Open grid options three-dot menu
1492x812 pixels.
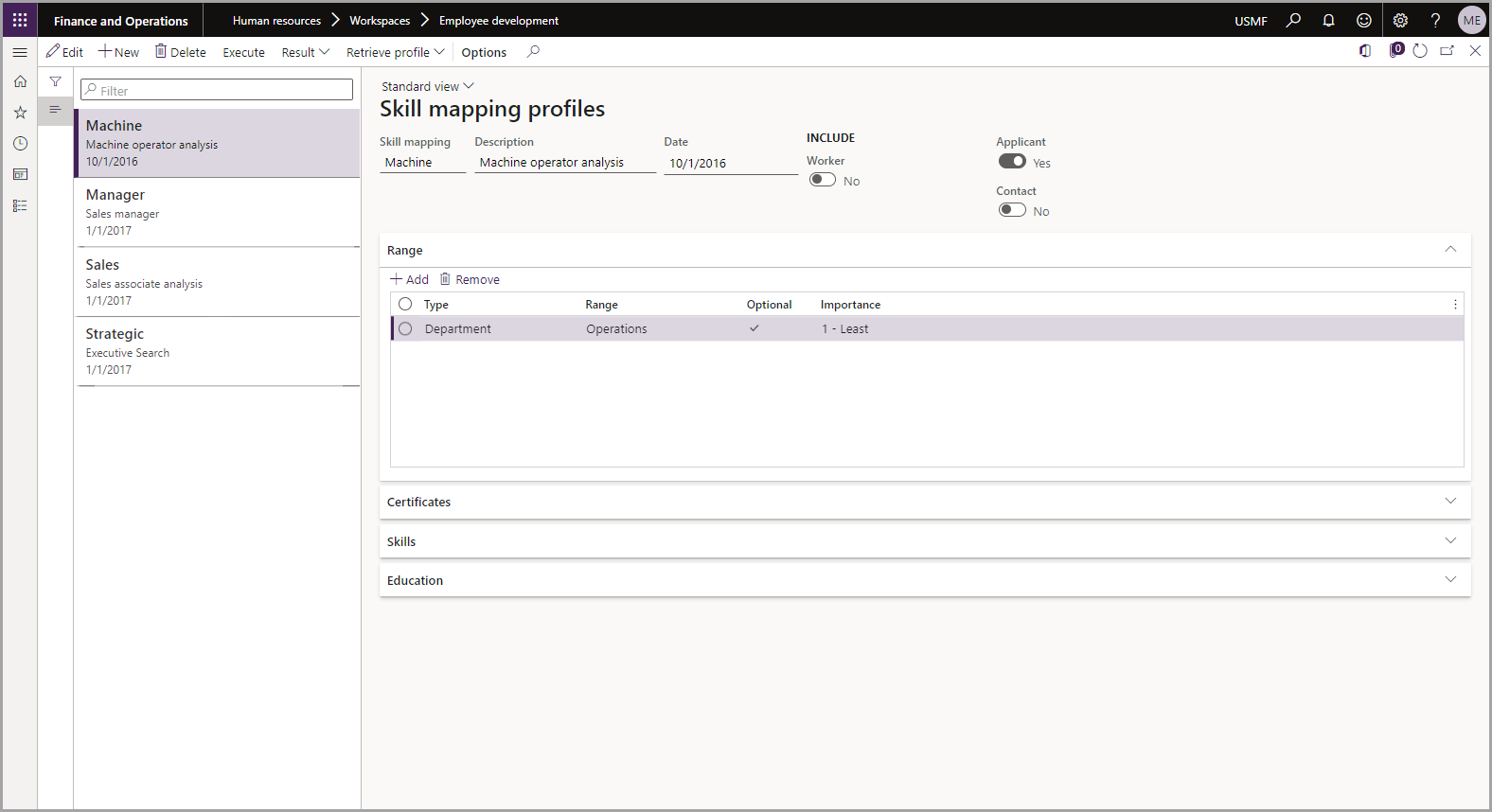pos(1455,305)
